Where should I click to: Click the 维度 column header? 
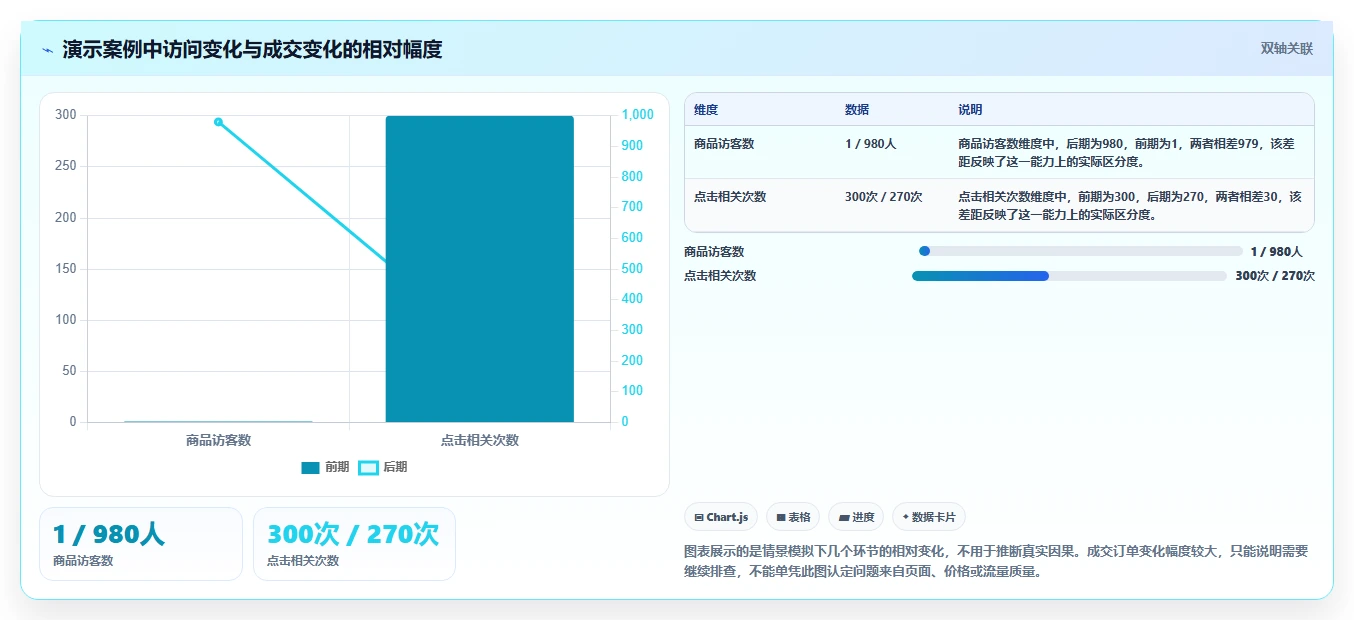point(706,110)
